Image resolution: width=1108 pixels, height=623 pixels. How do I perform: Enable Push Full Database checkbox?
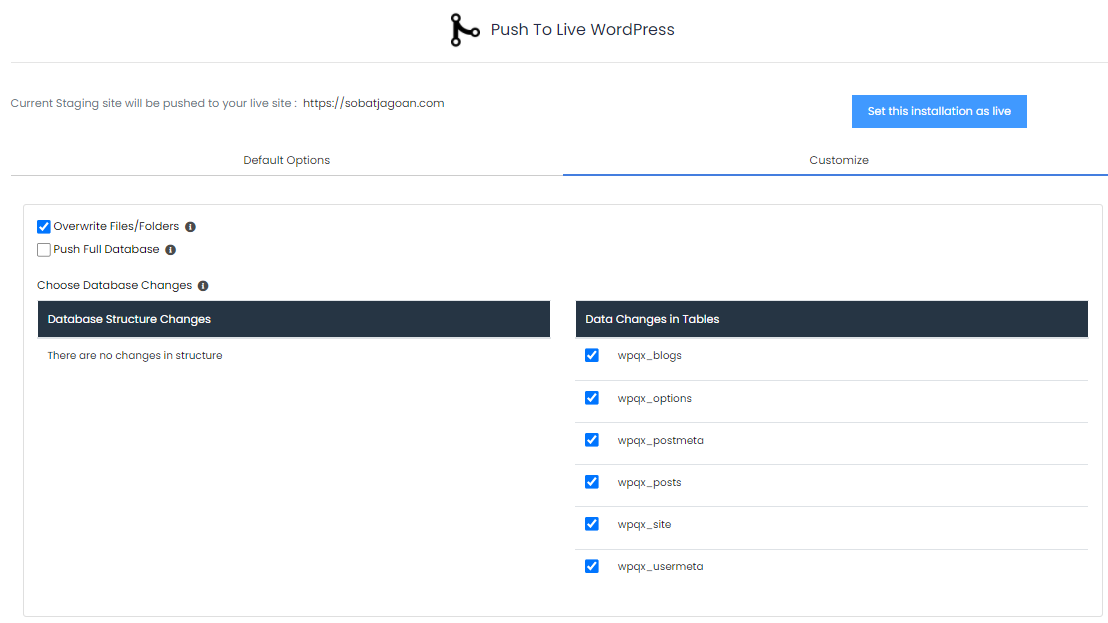pos(44,250)
